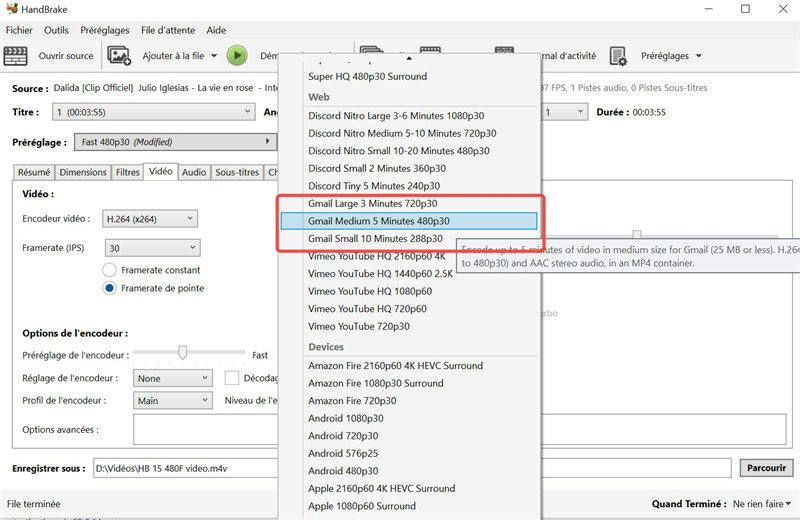Expand the Préréglages toolbar dropdown arrow
This screenshot has height=520, width=800.
(x=698, y=56)
